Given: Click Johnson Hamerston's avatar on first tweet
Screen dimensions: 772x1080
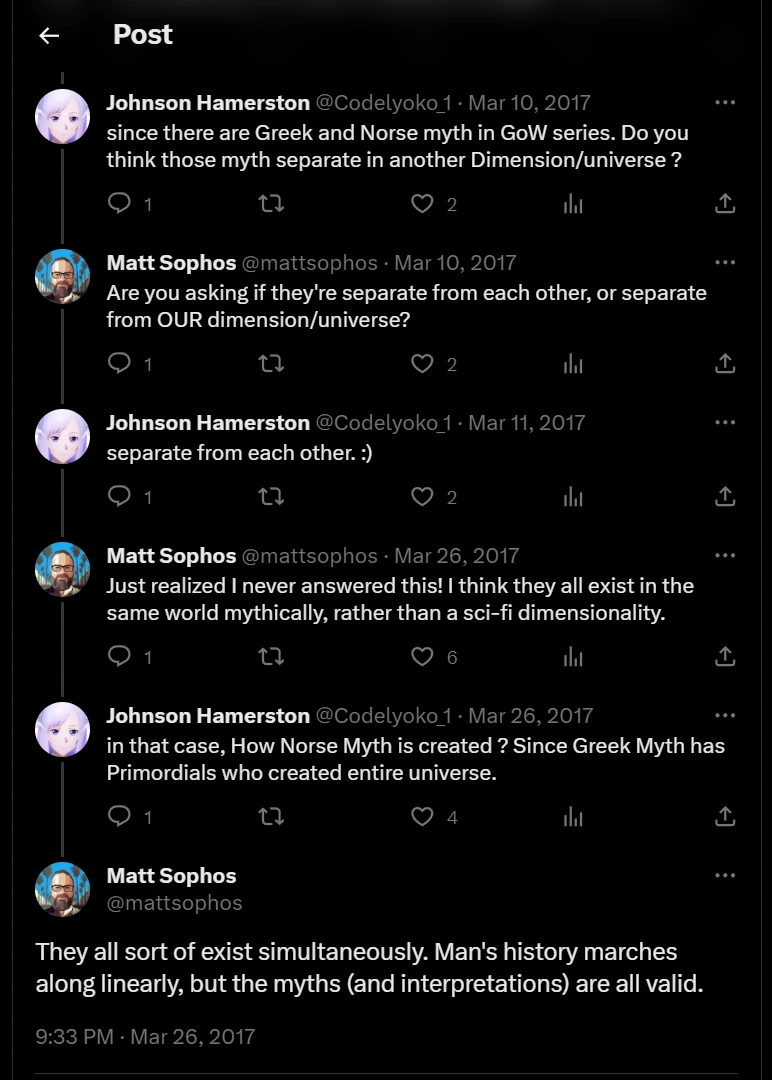Looking at the screenshot, I should [x=62, y=116].
